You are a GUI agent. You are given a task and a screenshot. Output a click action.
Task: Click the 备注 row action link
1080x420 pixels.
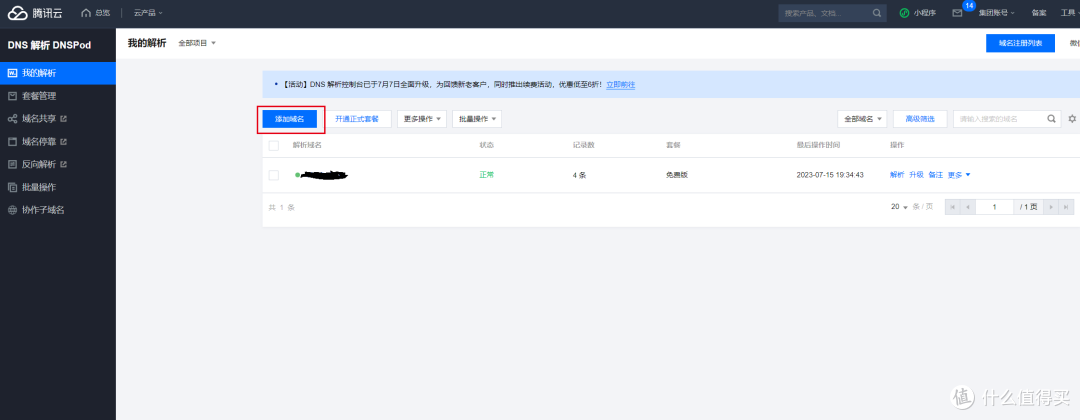click(x=935, y=175)
